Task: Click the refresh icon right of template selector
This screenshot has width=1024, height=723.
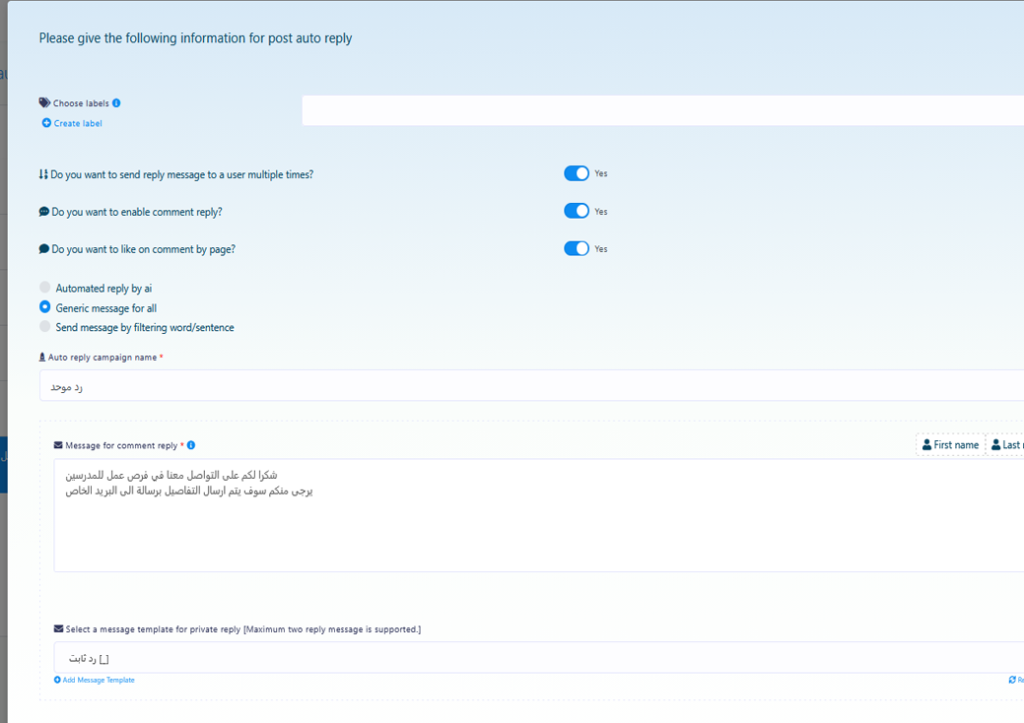Action: coord(1012,680)
